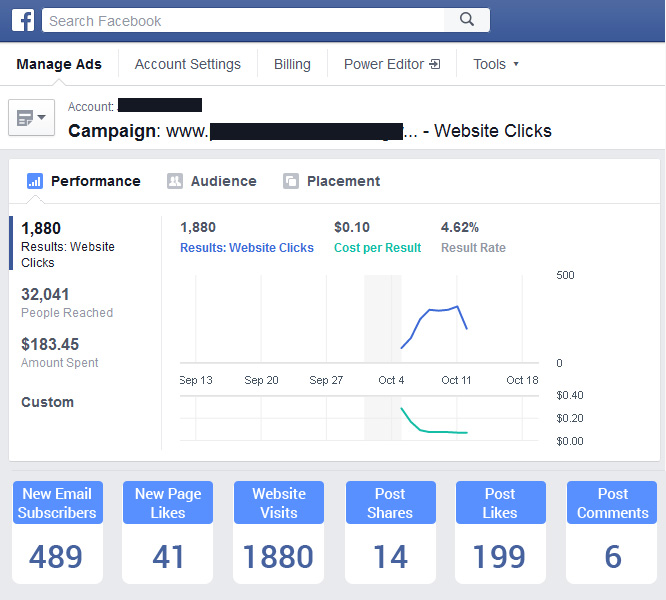
Task: Select the Custom metric option
Action: (x=48, y=402)
